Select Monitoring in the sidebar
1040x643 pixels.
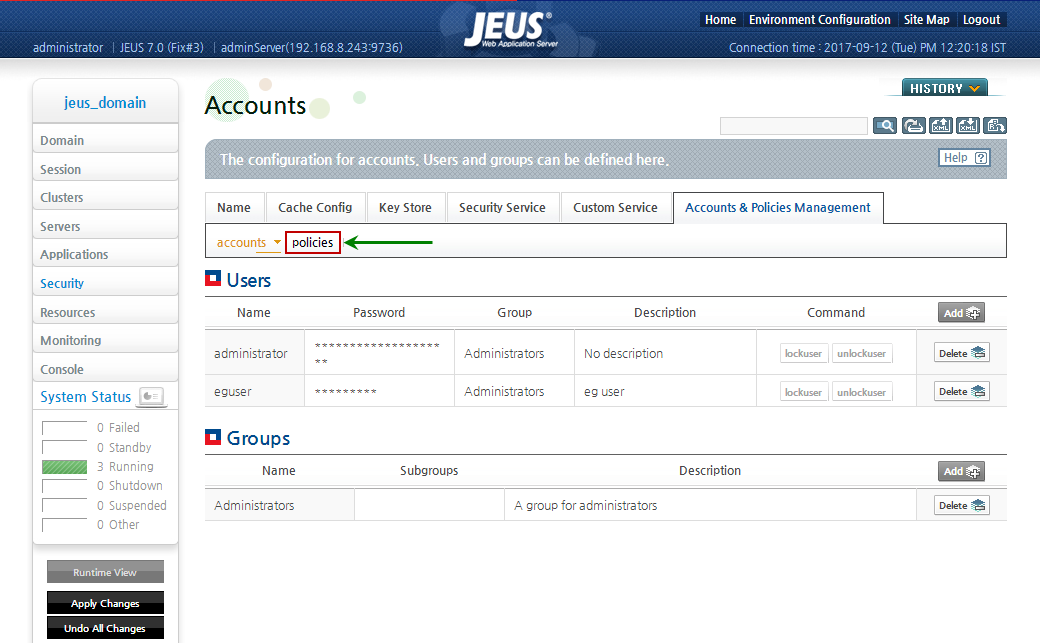coord(105,340)
